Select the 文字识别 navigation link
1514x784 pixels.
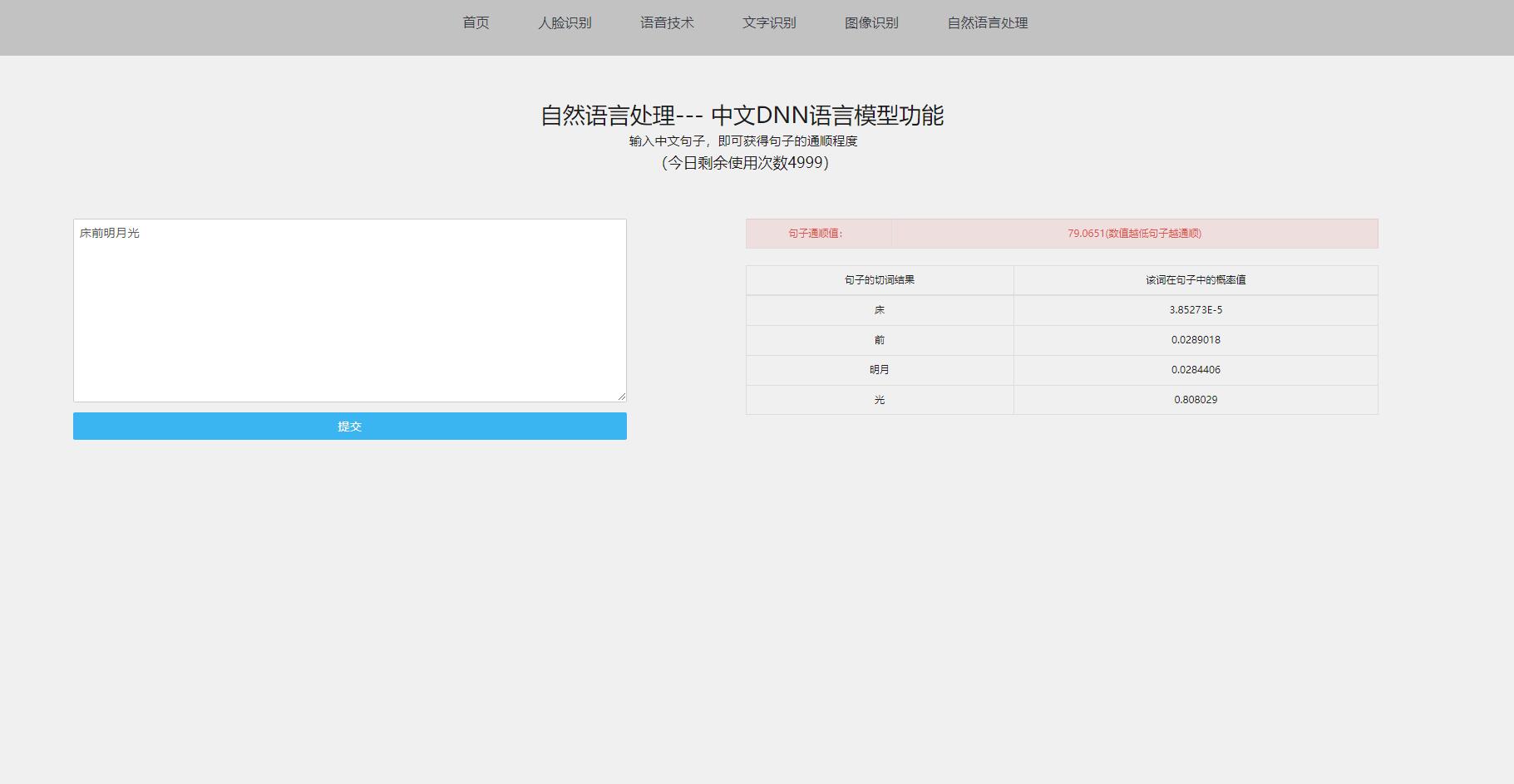coord(769,22)
